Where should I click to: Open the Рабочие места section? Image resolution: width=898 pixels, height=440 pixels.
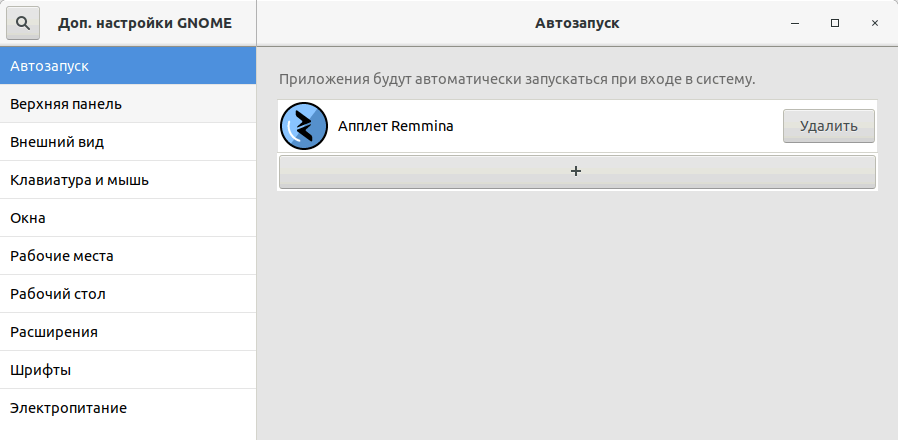(128, 256)
